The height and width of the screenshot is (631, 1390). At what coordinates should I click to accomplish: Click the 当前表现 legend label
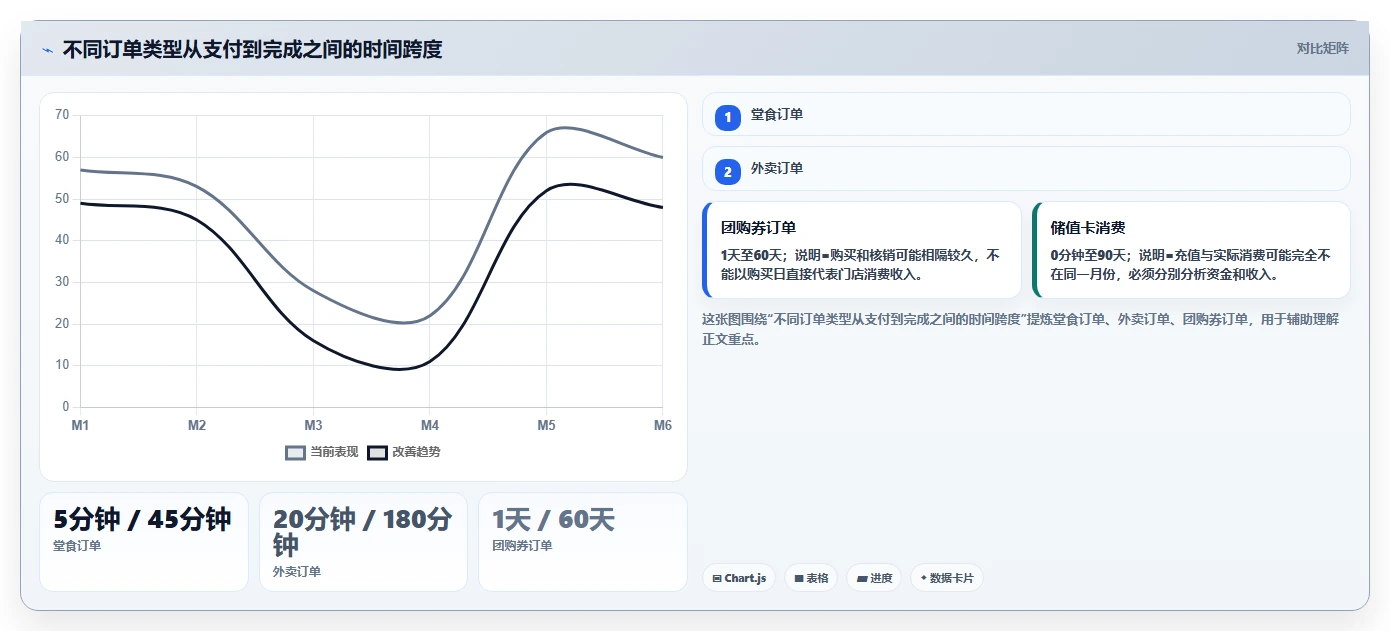[x=334, y=452]
